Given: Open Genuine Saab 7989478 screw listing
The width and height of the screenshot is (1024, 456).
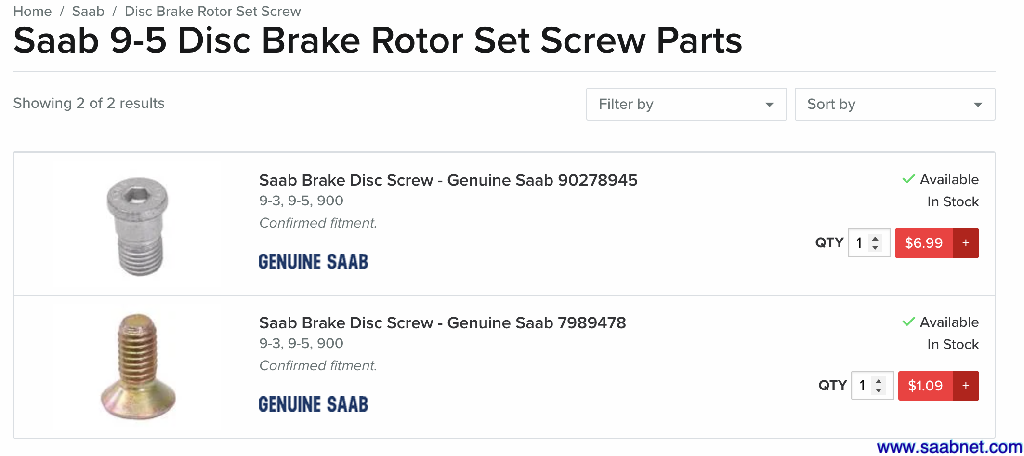Looking at the screenshot, I should pos(442,322).
